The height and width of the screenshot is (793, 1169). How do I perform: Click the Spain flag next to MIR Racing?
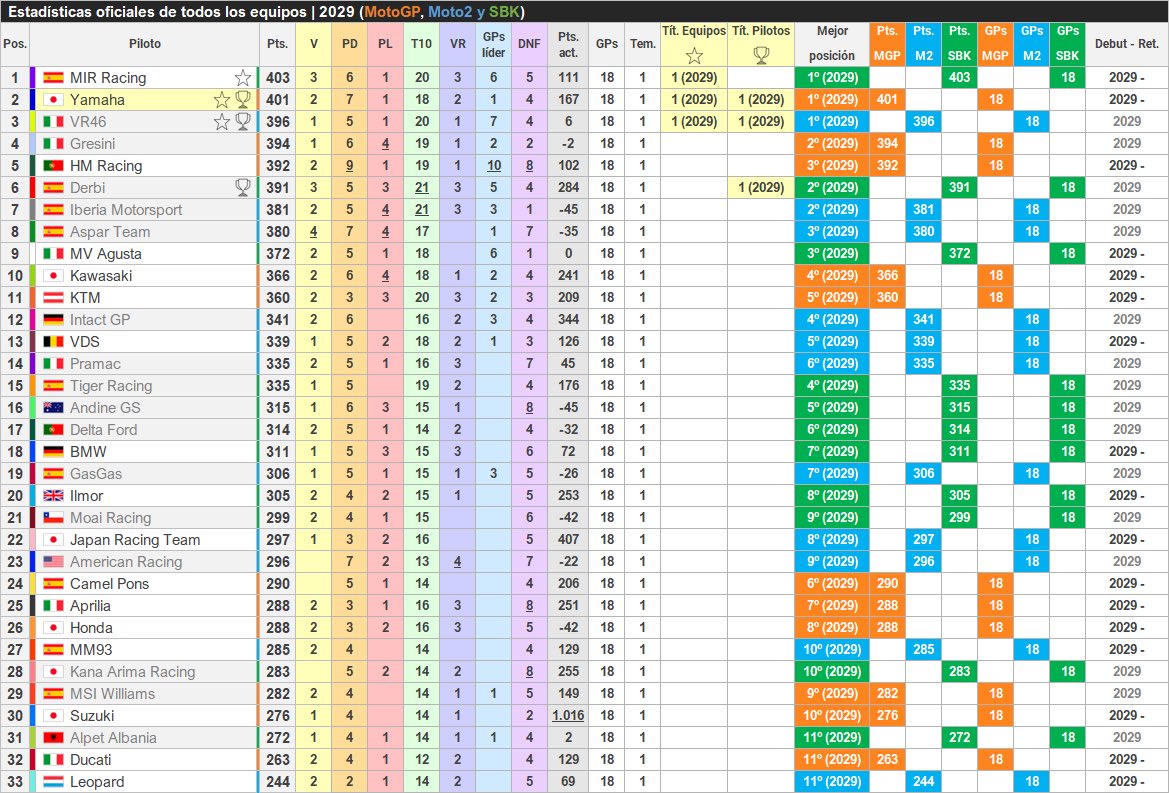point(53,78)
